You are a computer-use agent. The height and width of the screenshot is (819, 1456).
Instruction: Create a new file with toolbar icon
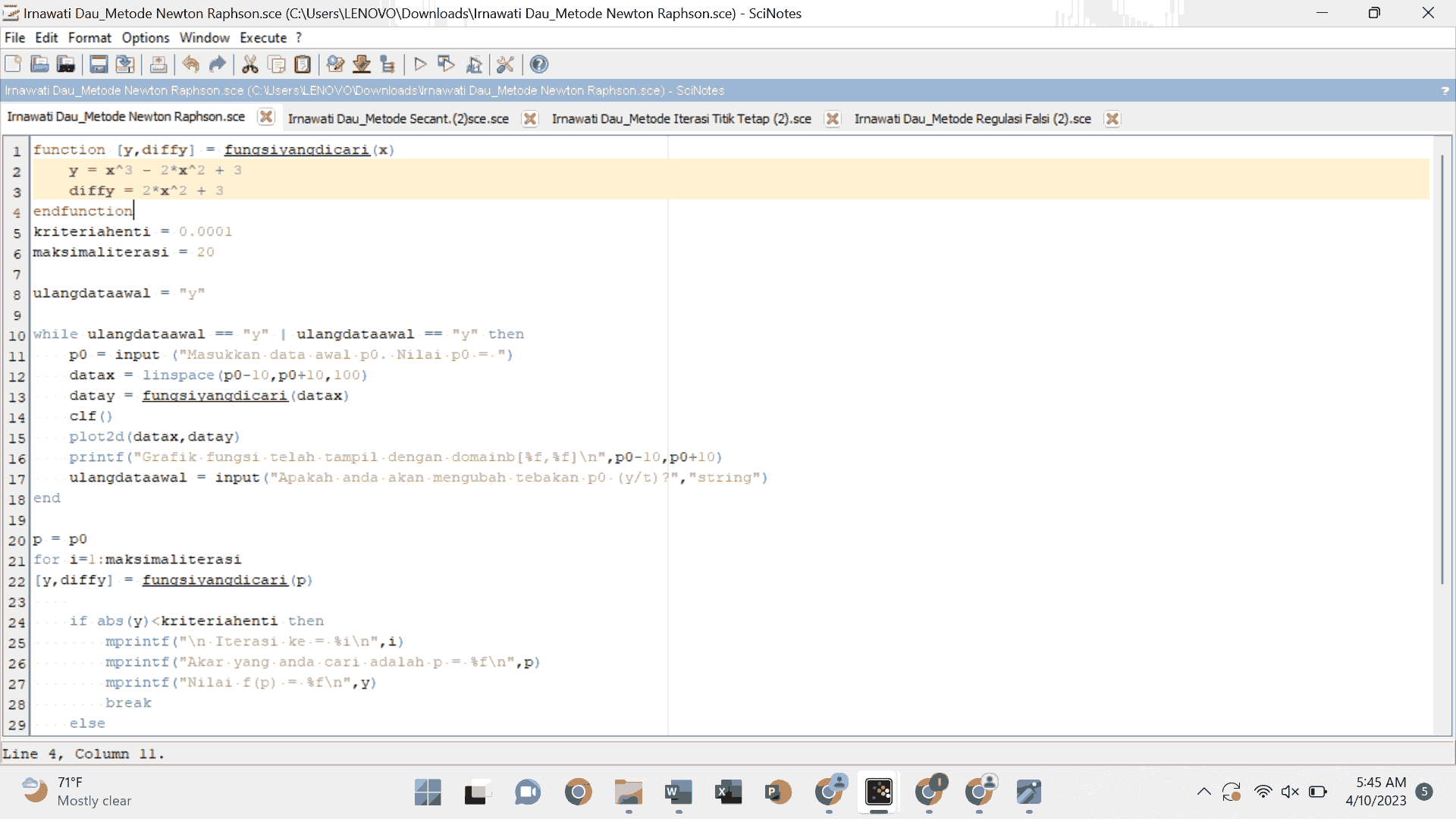(x=13, y=64)
